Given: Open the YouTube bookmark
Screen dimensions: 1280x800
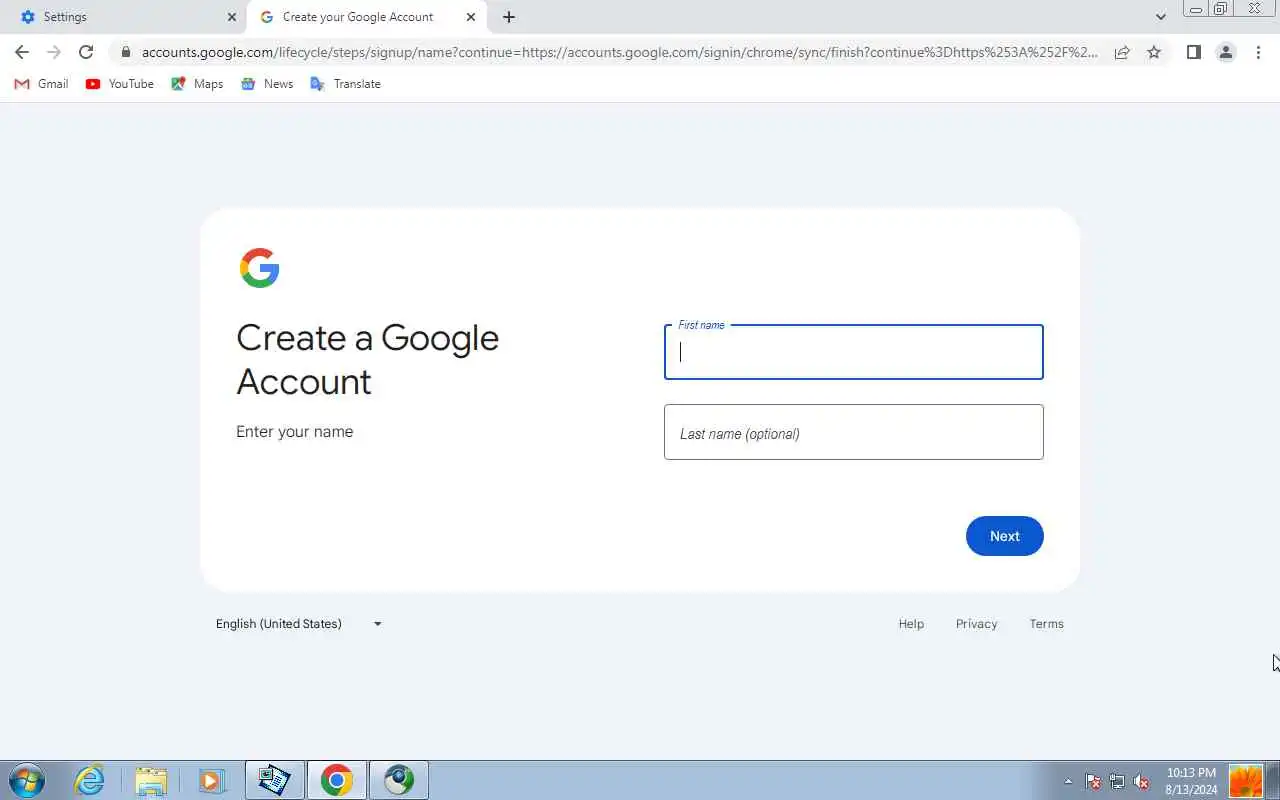Looking at the screenshot, I should point(120,84).
